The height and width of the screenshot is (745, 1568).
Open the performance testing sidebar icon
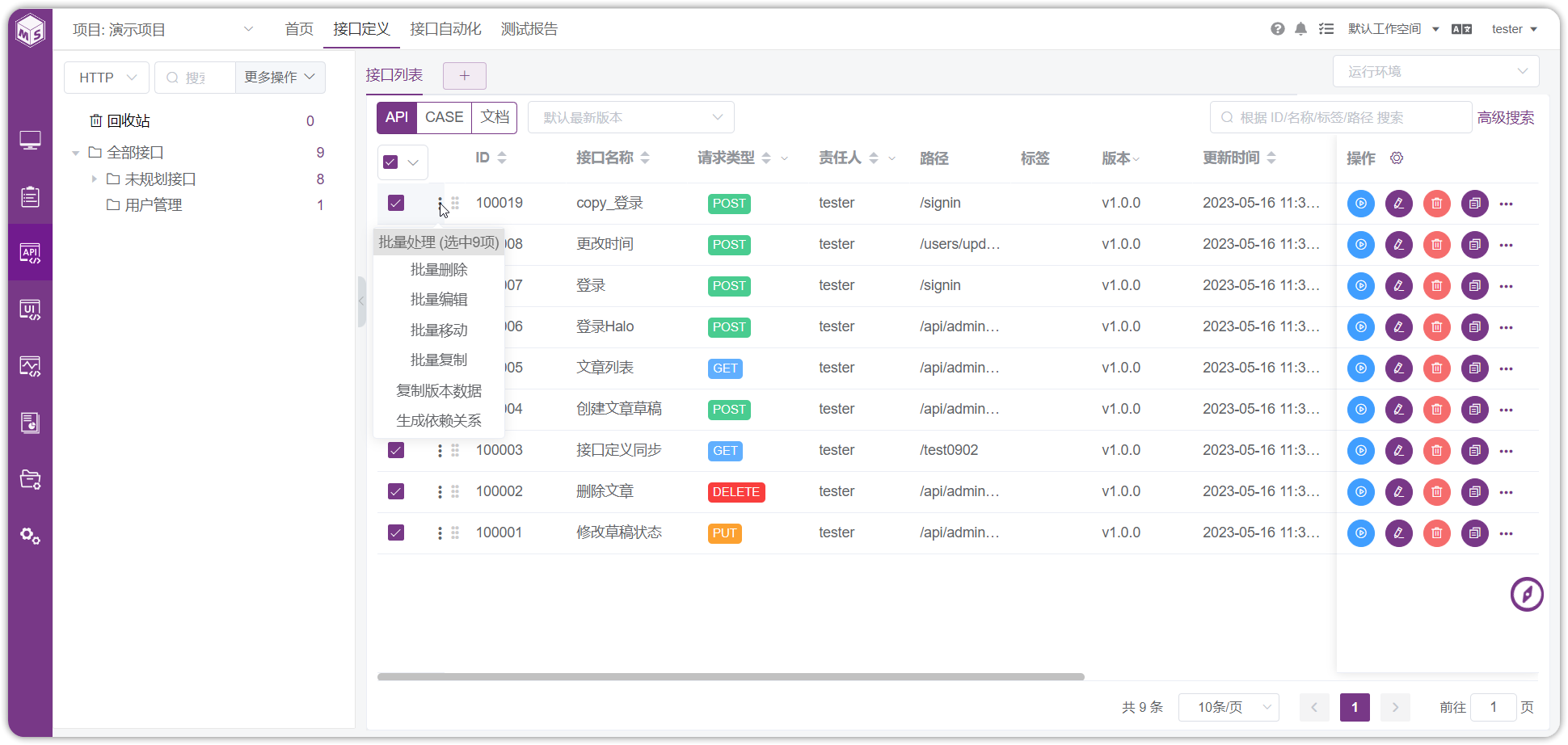(30, 366)
